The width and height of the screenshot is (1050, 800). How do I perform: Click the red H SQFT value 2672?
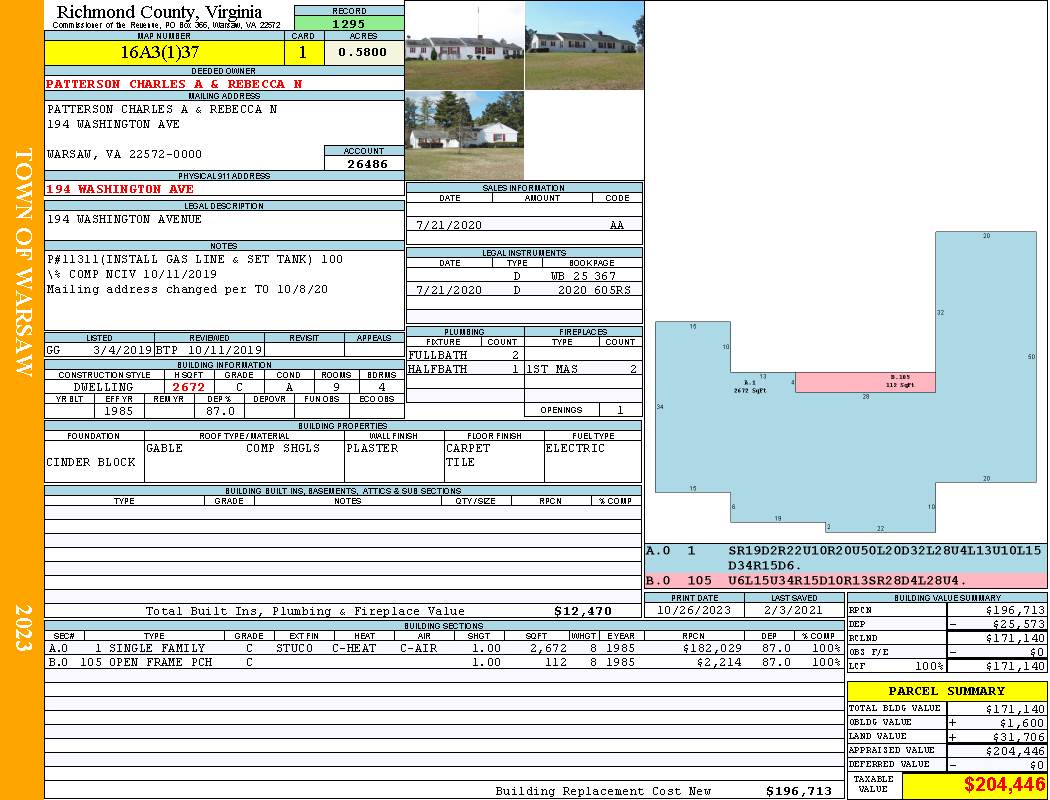click(188, 387)
